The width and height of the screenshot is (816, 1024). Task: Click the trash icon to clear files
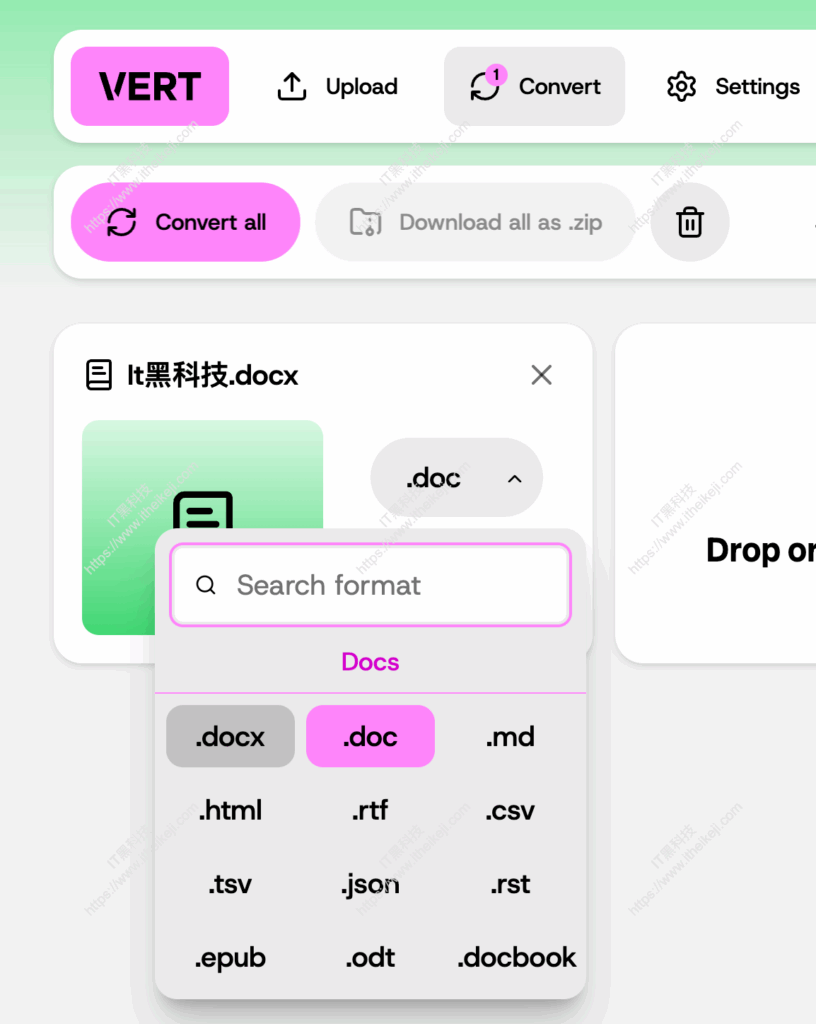point(690,222)
